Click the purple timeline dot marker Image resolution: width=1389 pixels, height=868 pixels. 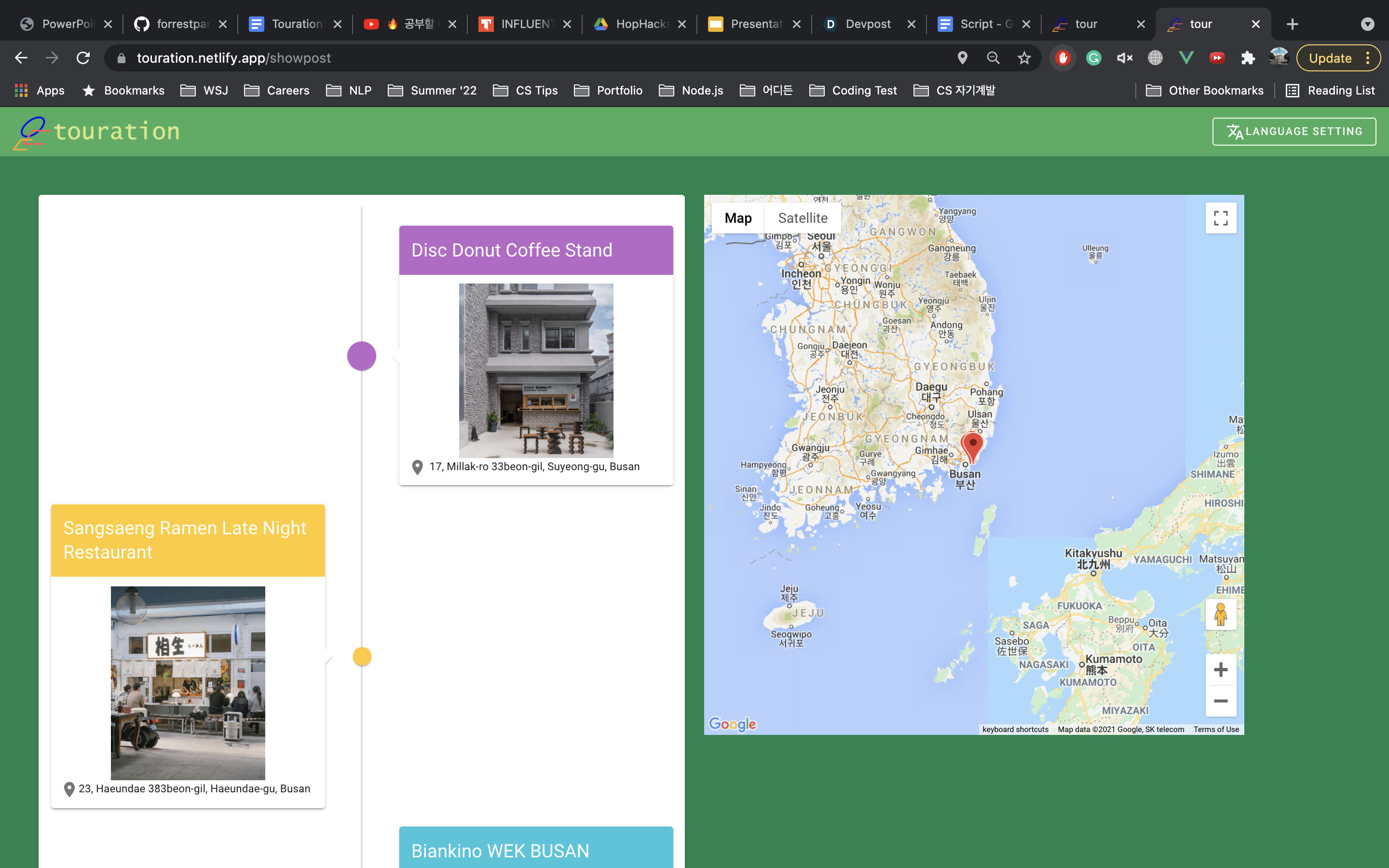(x=362, y=356)
